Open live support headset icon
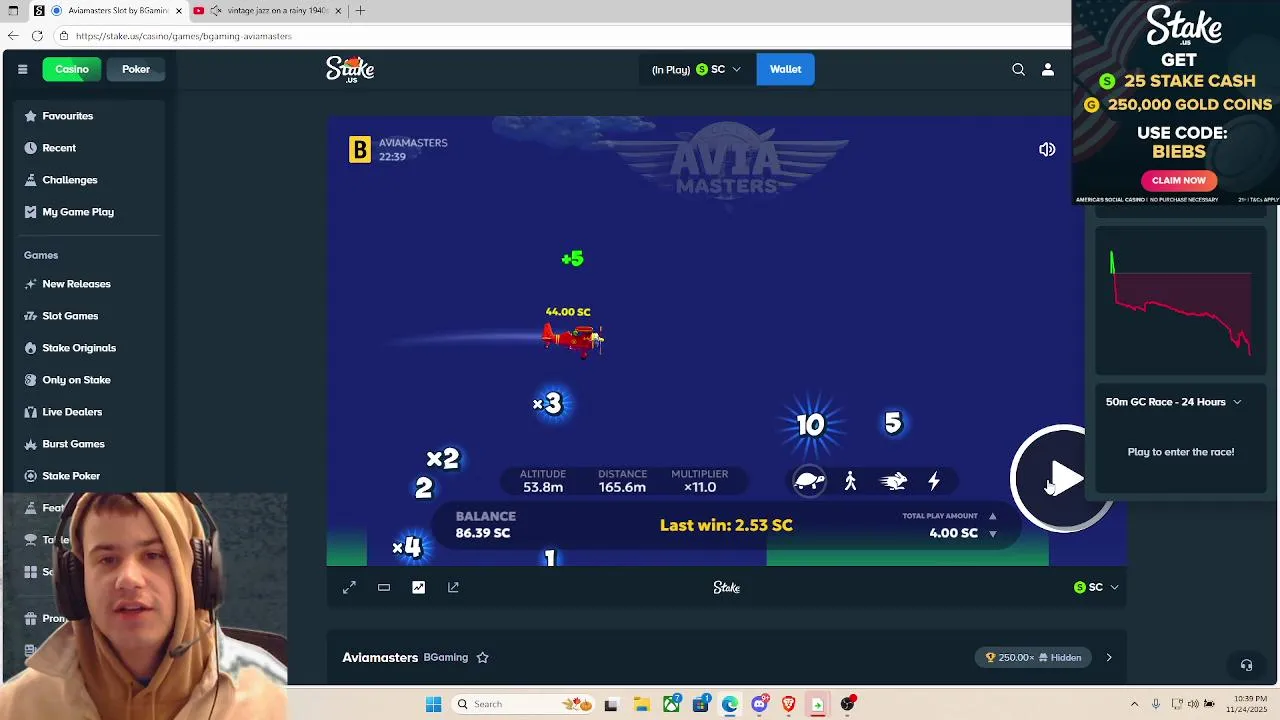The image size is (1280, 720). pos(1246,665)
